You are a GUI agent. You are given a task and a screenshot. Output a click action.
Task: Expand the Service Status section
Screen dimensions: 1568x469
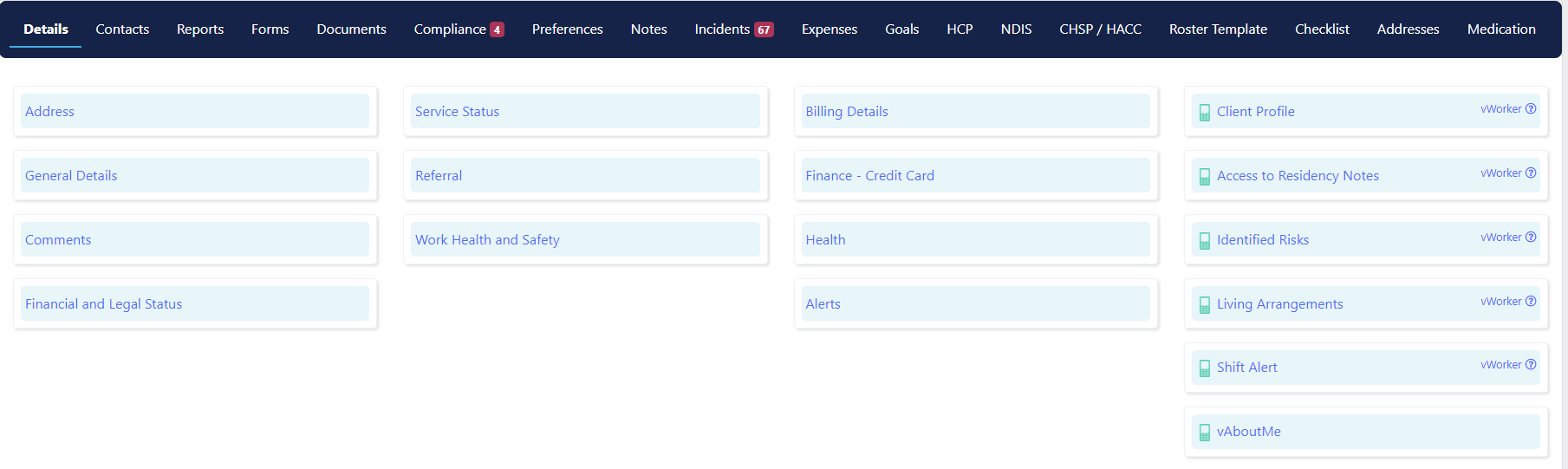point(585,111)
